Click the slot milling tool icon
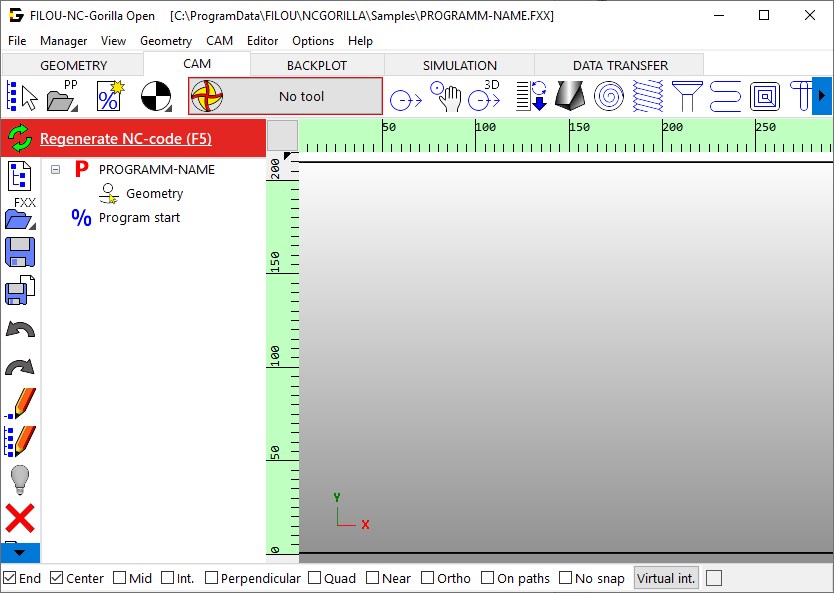 pyautogui.click(x=800, y=96)
